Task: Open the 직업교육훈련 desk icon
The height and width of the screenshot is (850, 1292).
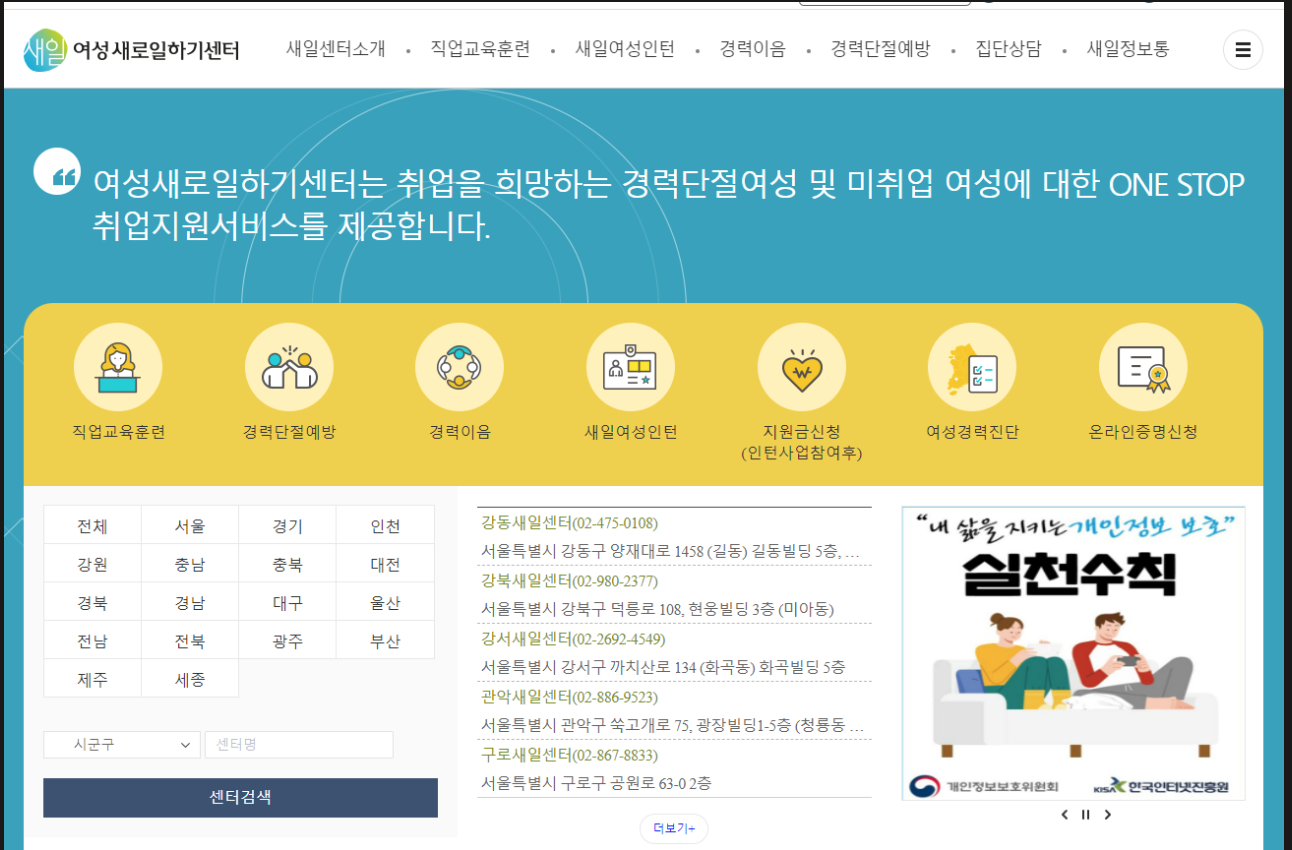Action: point(118,367)
